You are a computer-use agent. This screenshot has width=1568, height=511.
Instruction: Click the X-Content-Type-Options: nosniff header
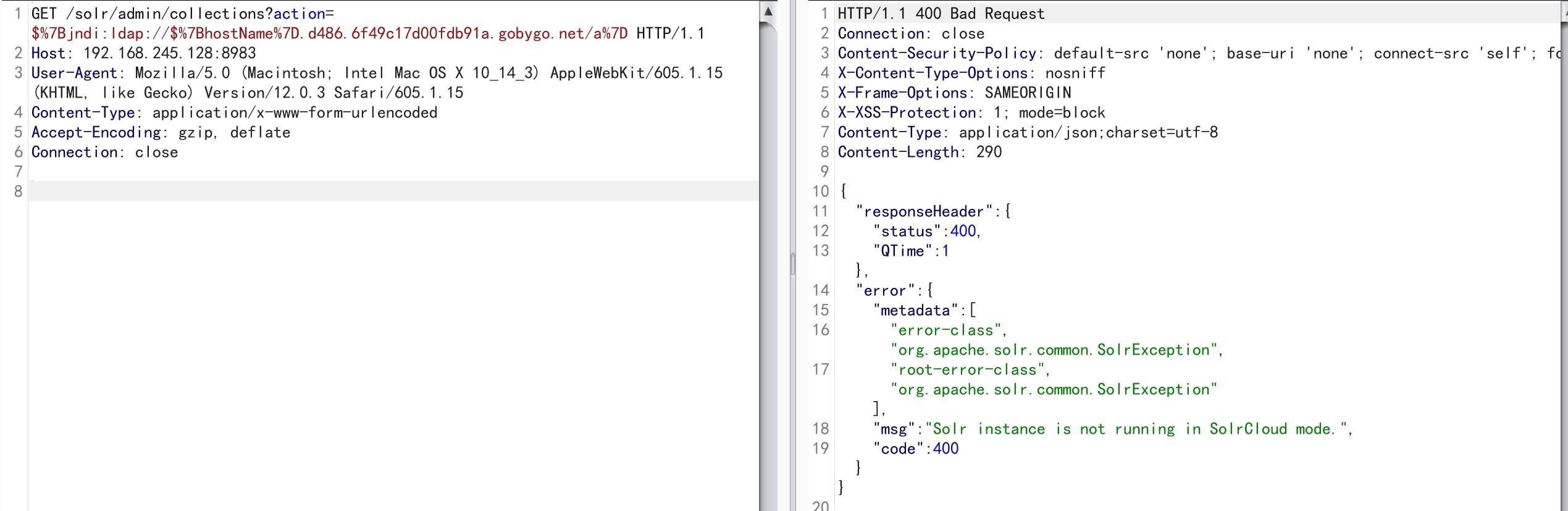click(971, 73)
